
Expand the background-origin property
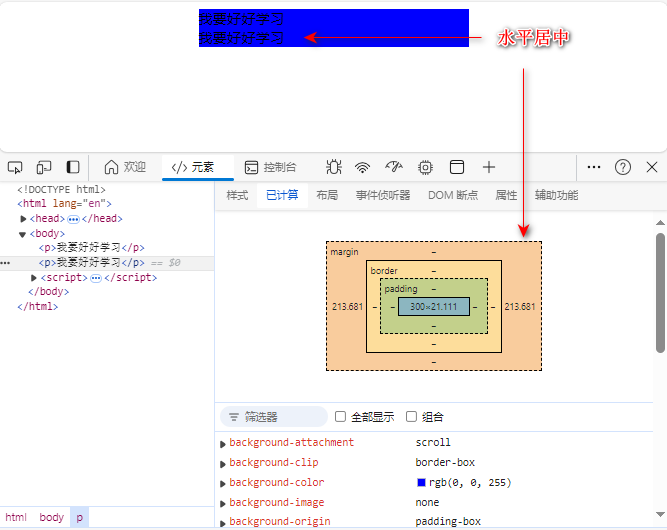pyautogui.click(x=222, y=523)
